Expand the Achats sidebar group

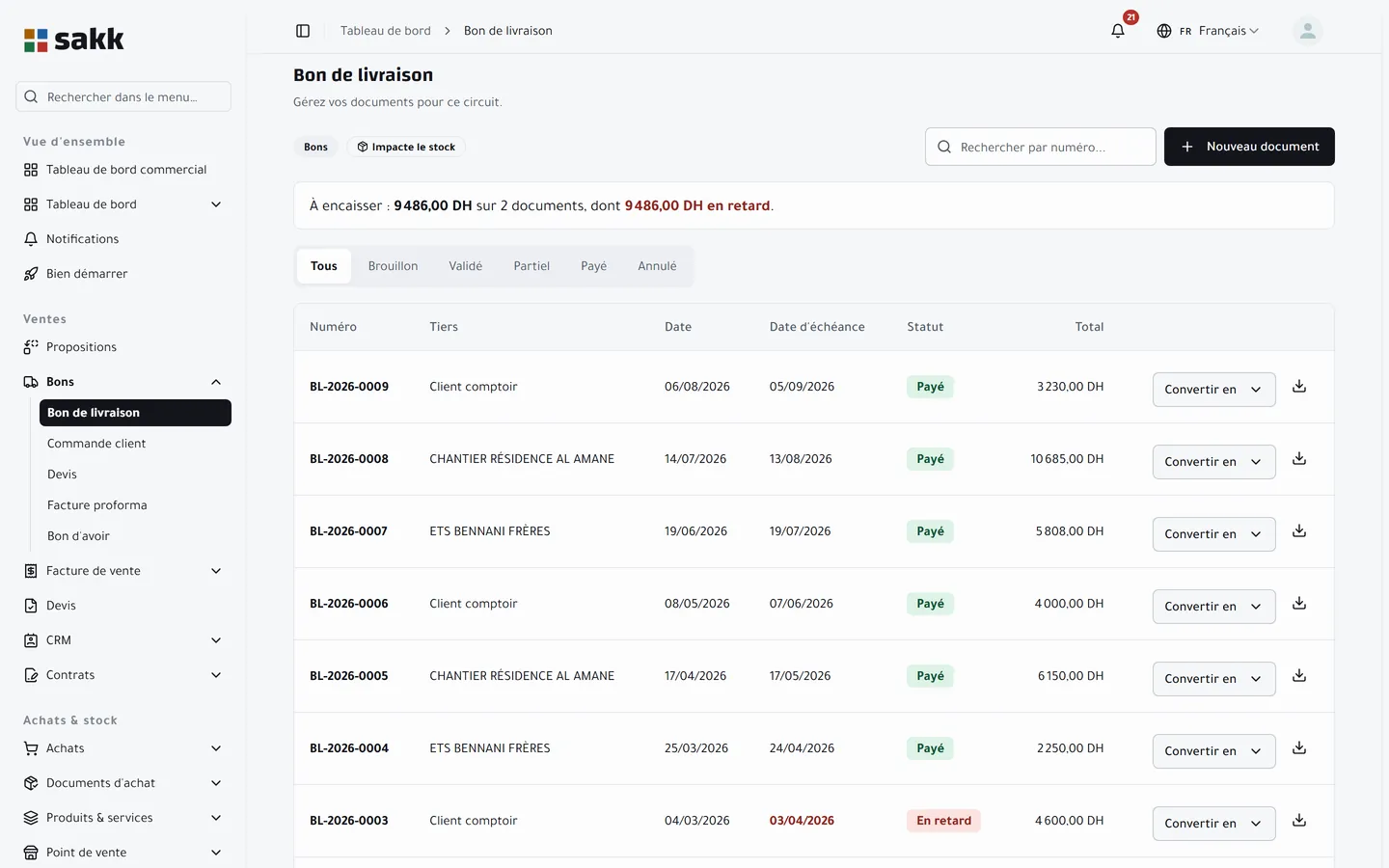[x=123, y=748]
